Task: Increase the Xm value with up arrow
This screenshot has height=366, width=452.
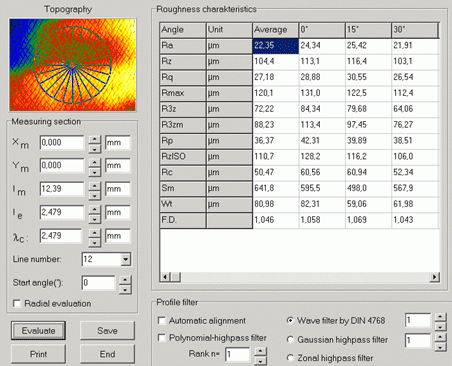Action: 95,139
